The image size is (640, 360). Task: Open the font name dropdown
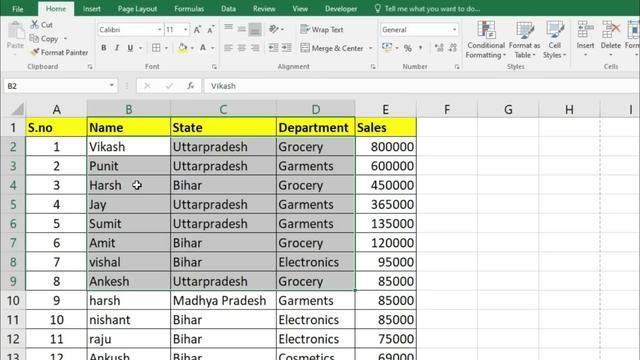[x=160, y=29]
